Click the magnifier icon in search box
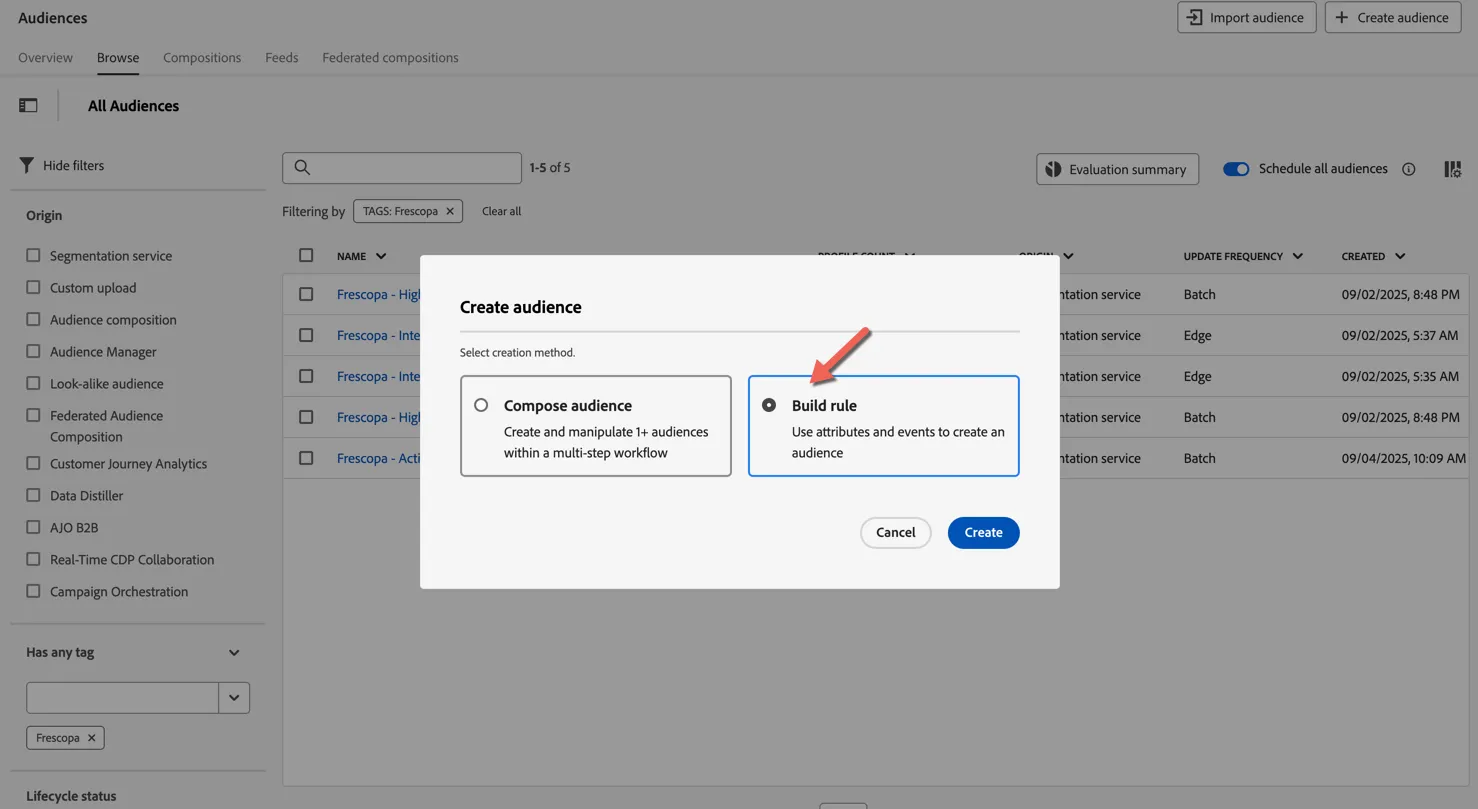The height and width of the screenshot is (809, 1478). pyautogui.click(x=302, y=167)
